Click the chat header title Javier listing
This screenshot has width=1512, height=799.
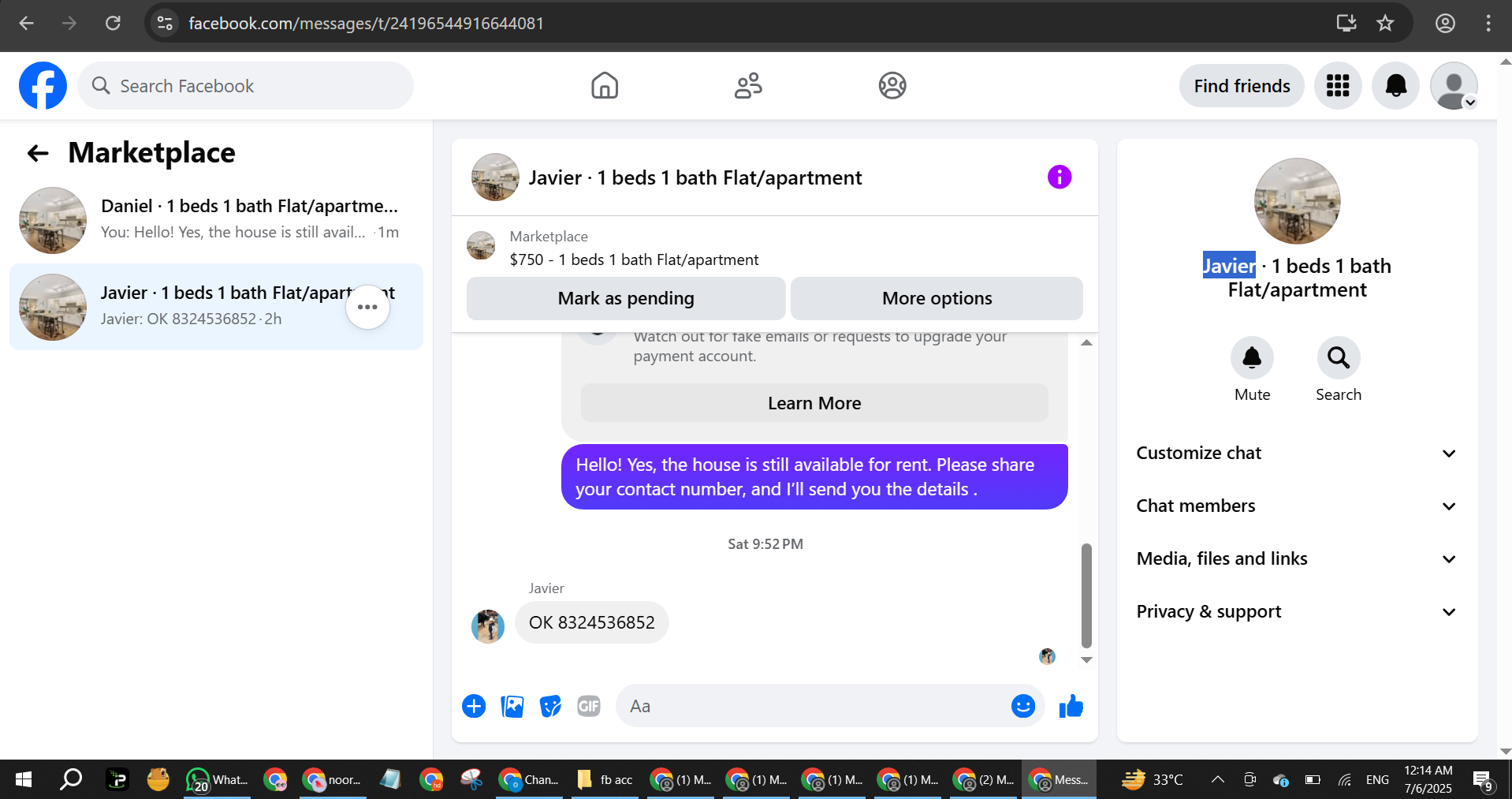click(695, 177)
